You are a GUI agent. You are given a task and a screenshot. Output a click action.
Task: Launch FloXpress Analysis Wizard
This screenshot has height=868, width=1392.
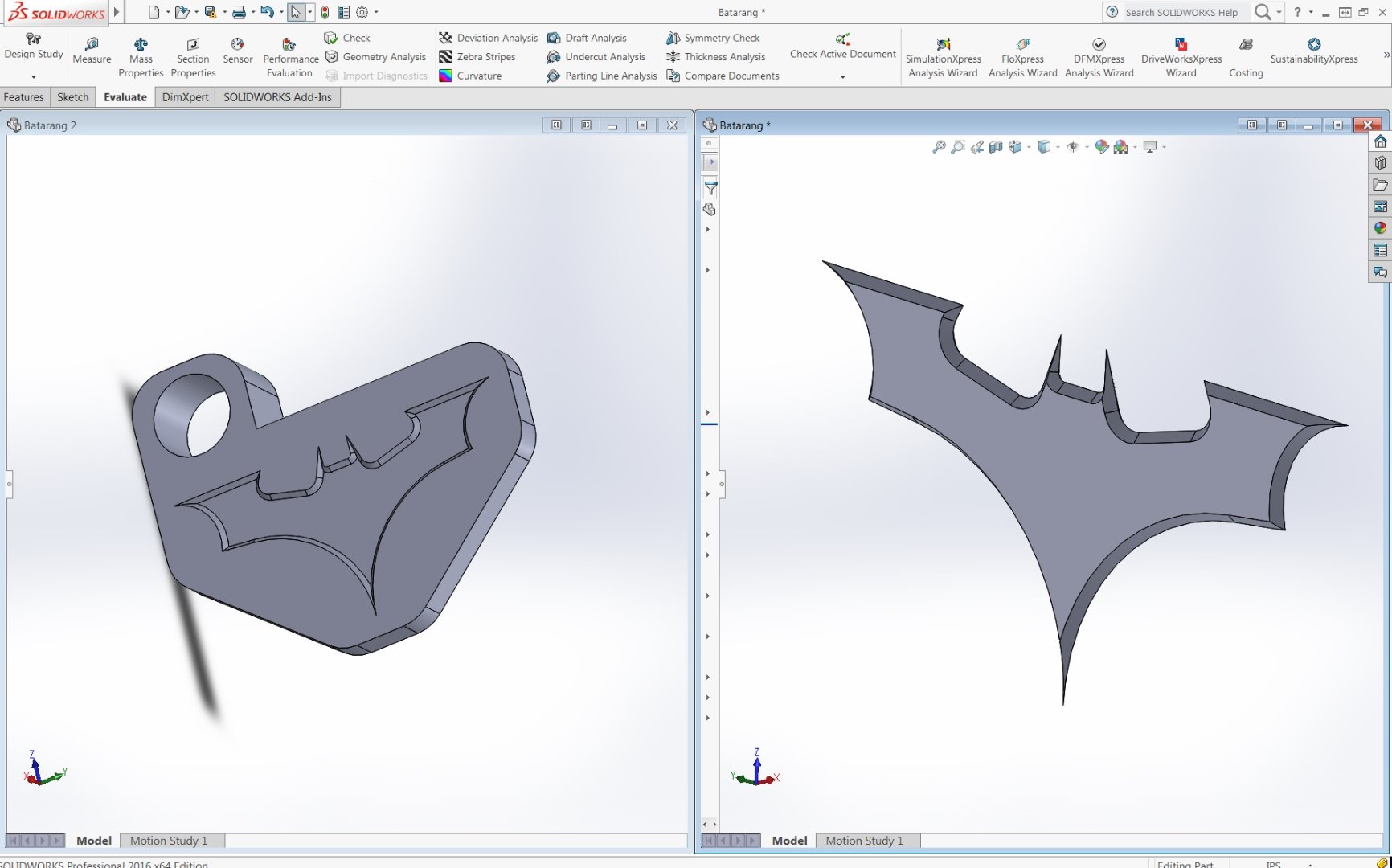click(x=1022, y=57)
